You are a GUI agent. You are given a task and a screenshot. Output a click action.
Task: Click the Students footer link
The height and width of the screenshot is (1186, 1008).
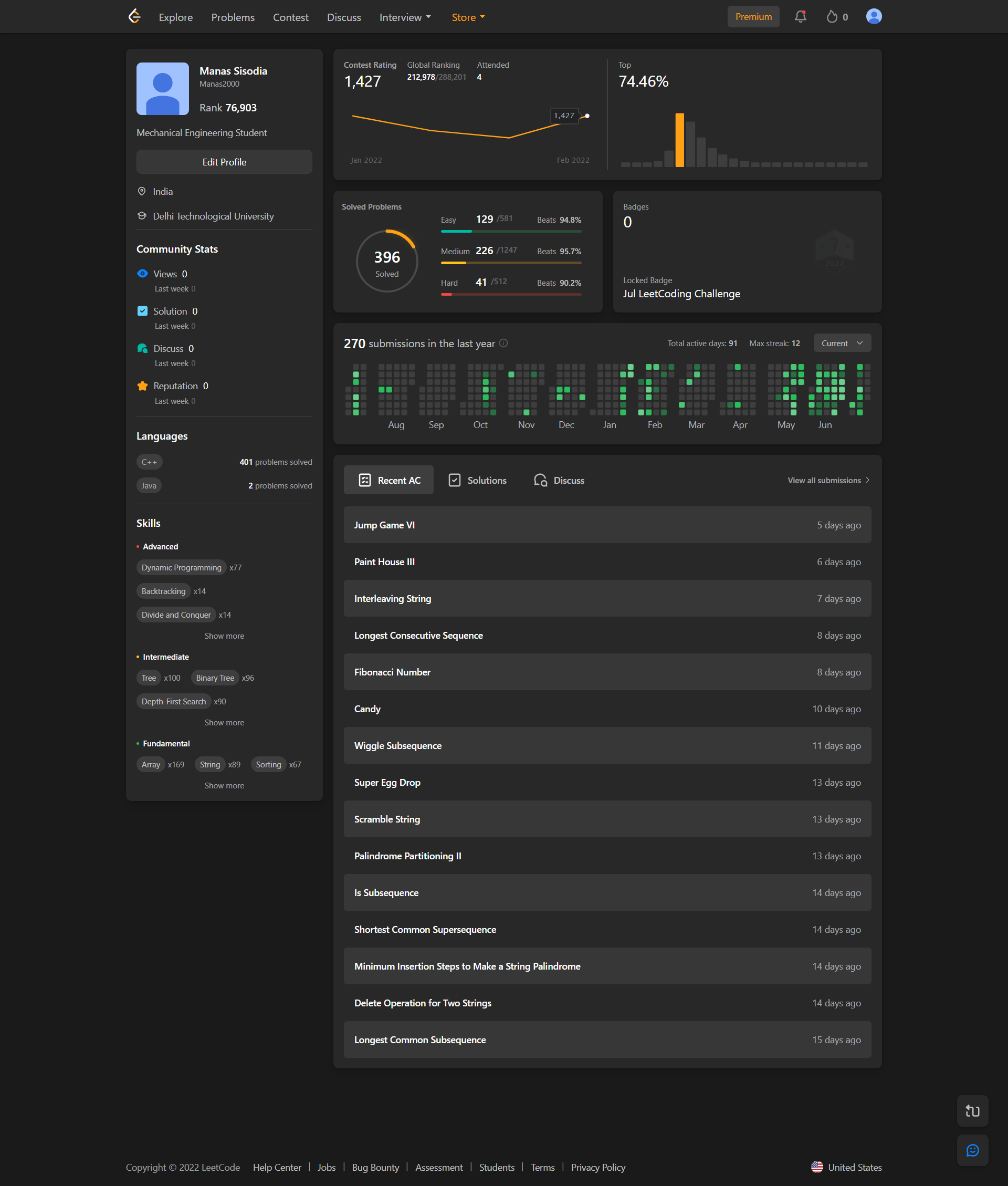pyautogui.click(x=497, y=1167)
